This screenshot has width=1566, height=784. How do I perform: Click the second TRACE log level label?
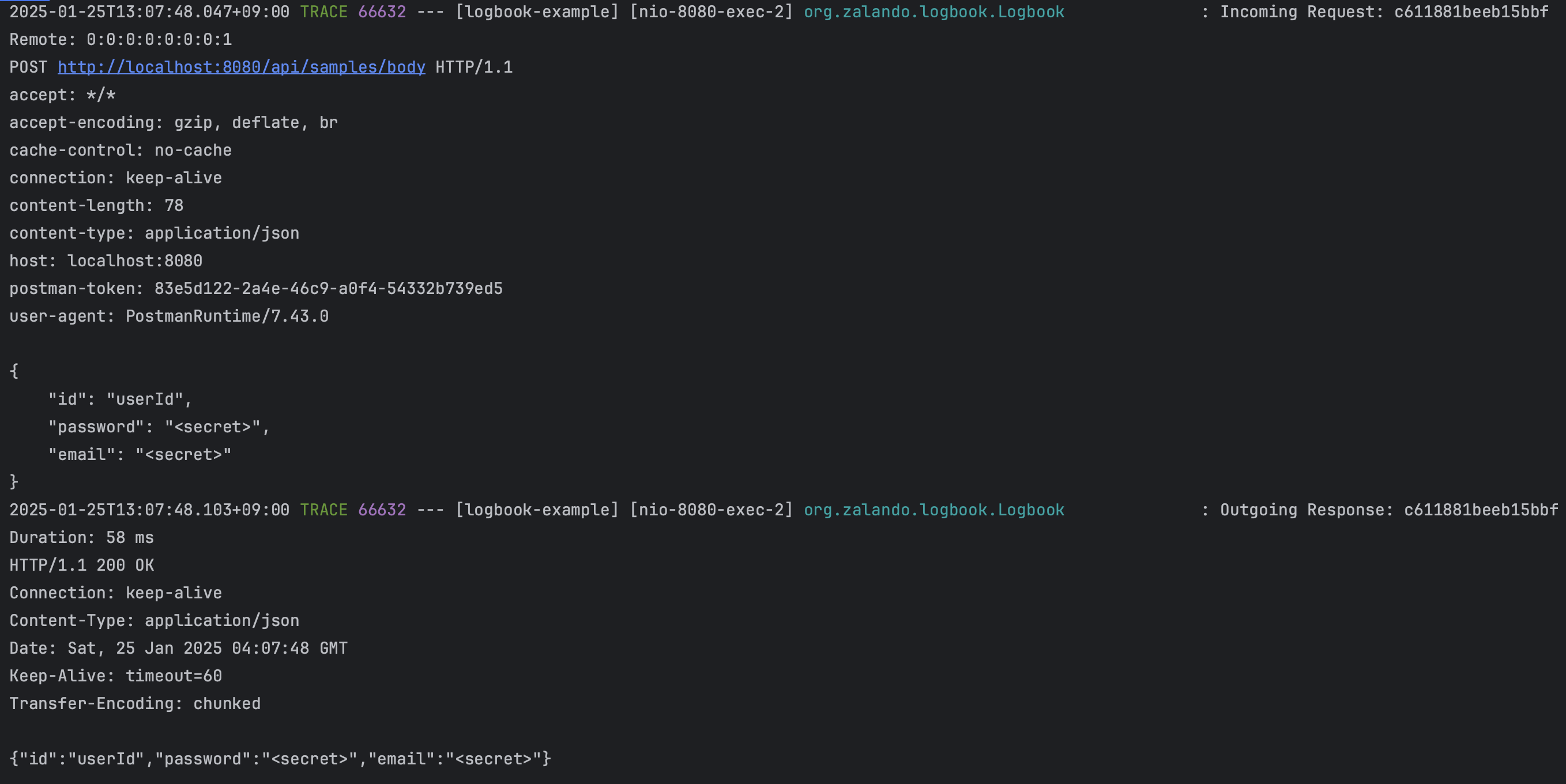[x=323, y=510]
